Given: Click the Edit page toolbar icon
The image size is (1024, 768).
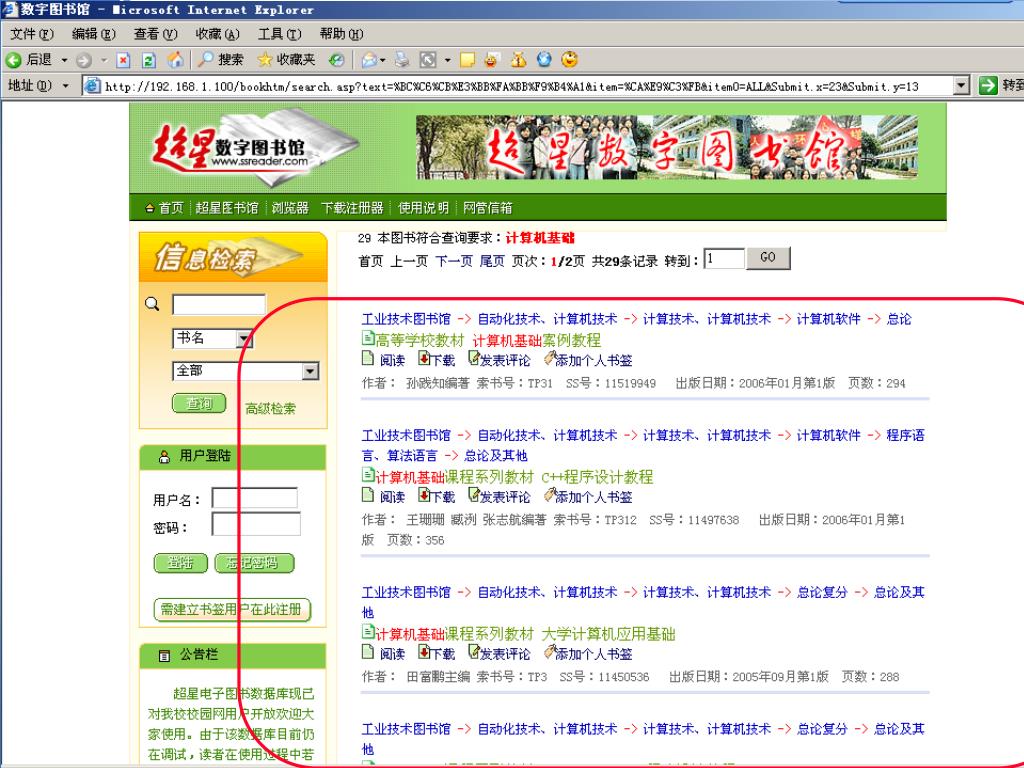Looking at the screenshot, I should [428, 60].
